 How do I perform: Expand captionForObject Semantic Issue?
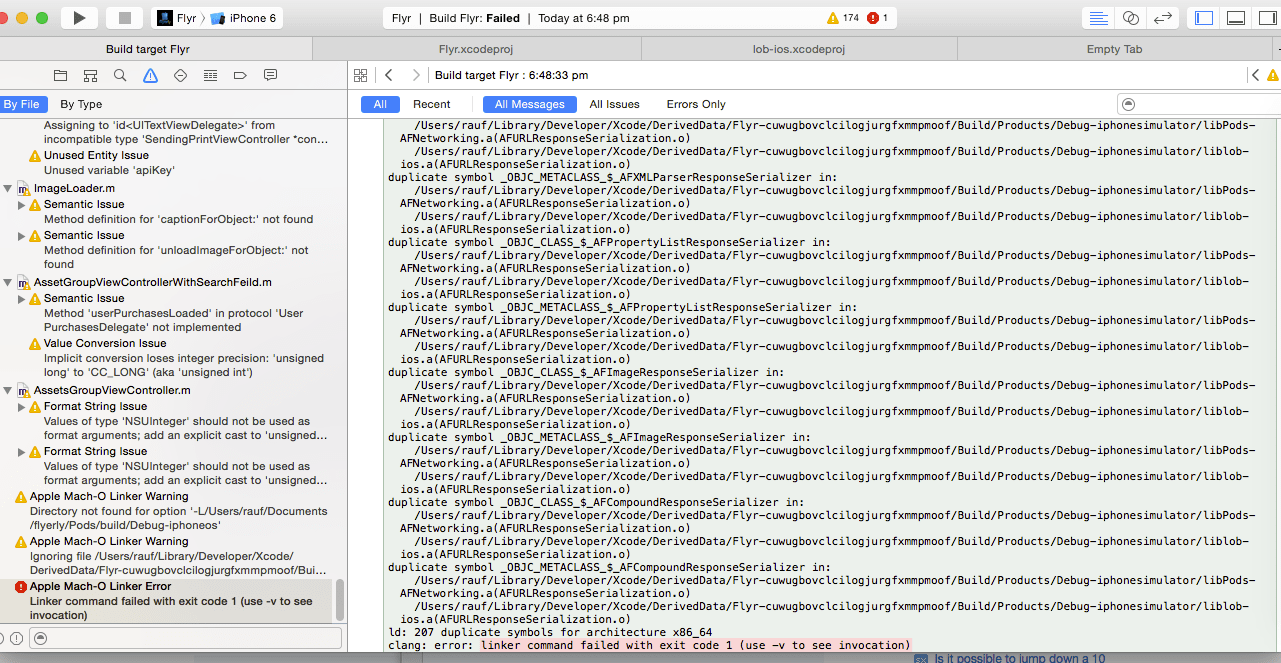click(22, 204)
